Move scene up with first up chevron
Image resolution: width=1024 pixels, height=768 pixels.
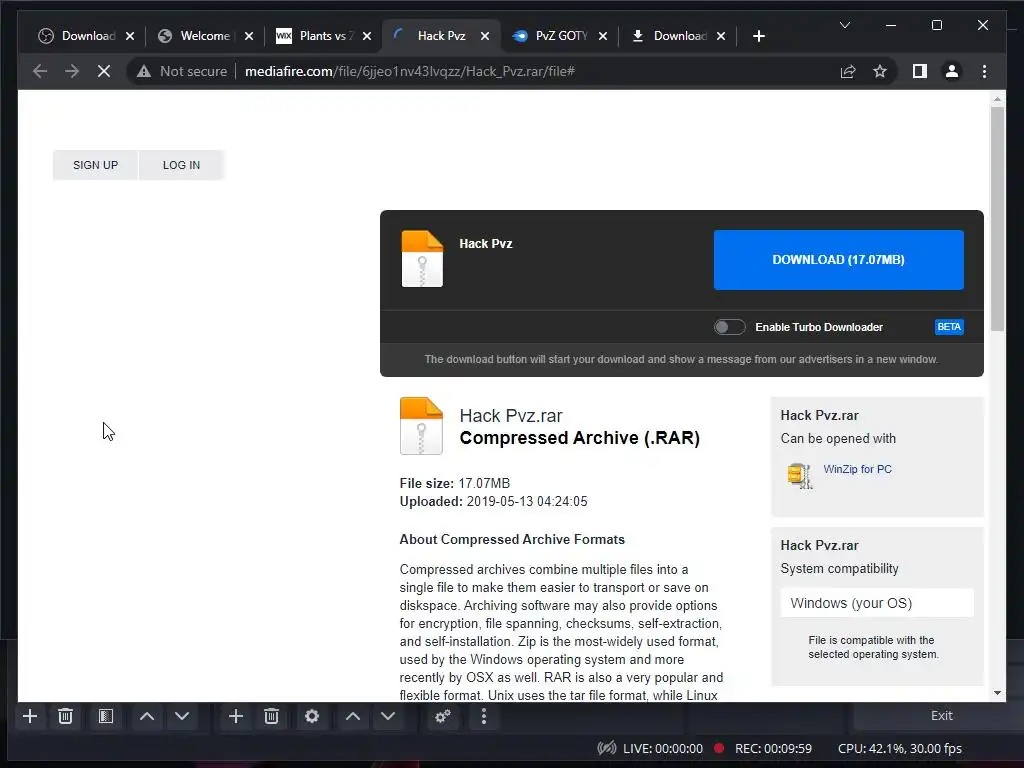147,716
